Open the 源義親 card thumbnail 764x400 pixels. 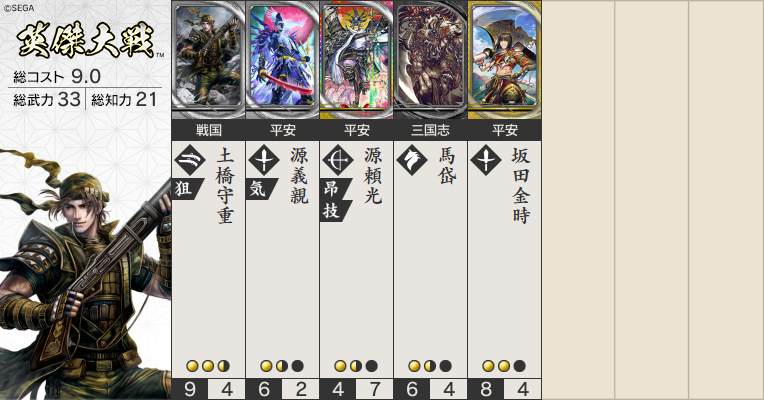[283, 59]
